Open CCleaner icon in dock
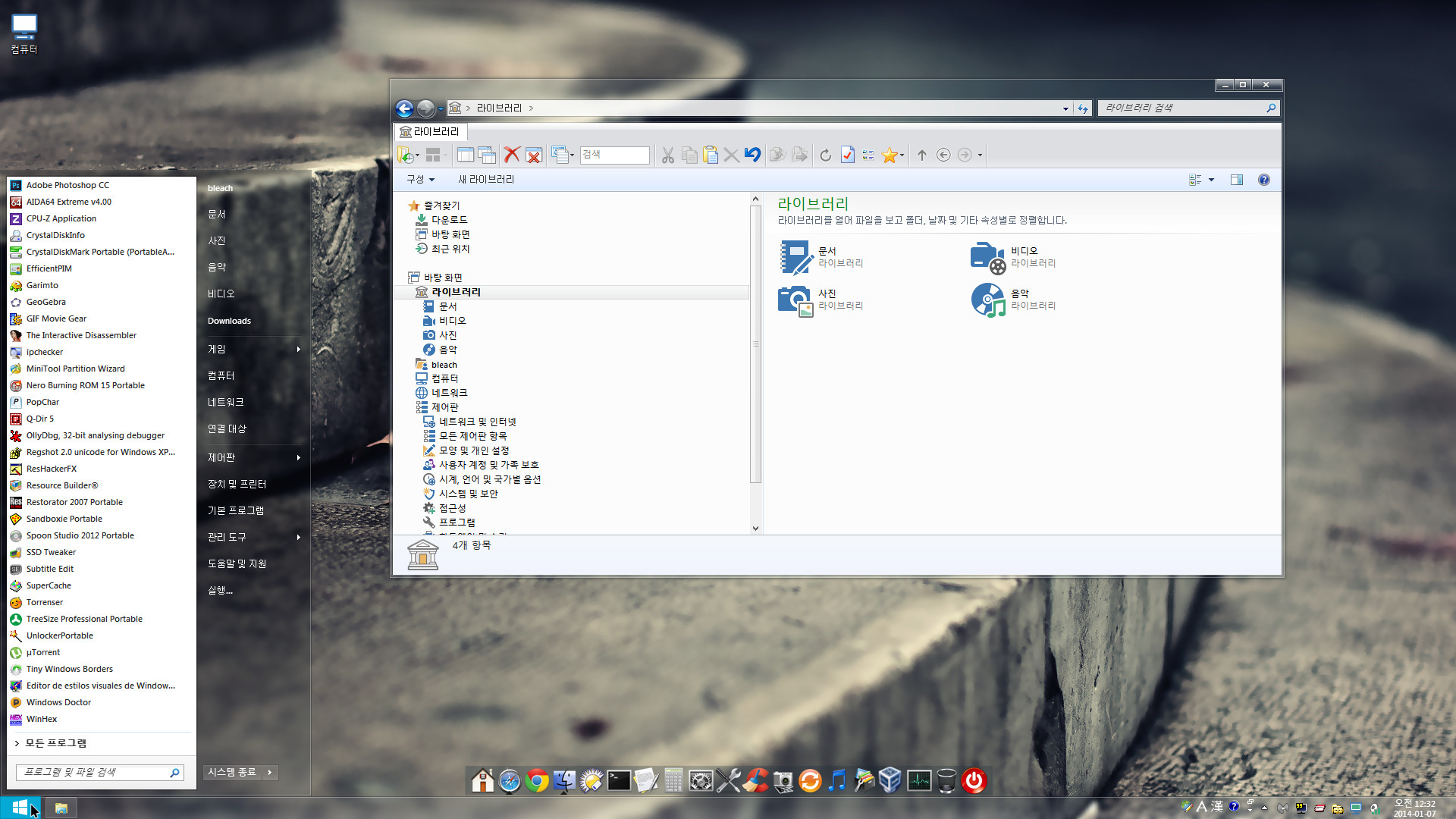This screenshot has height=819, width=1456. click(x=755, y=780)
